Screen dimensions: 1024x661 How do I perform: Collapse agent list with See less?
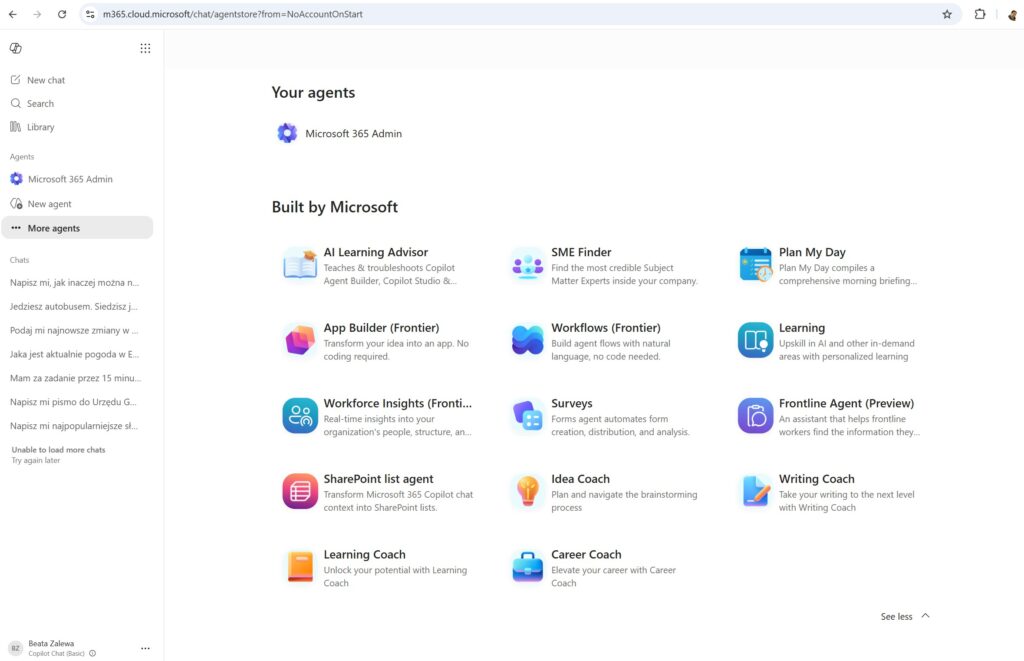click(x=905, y=616)
